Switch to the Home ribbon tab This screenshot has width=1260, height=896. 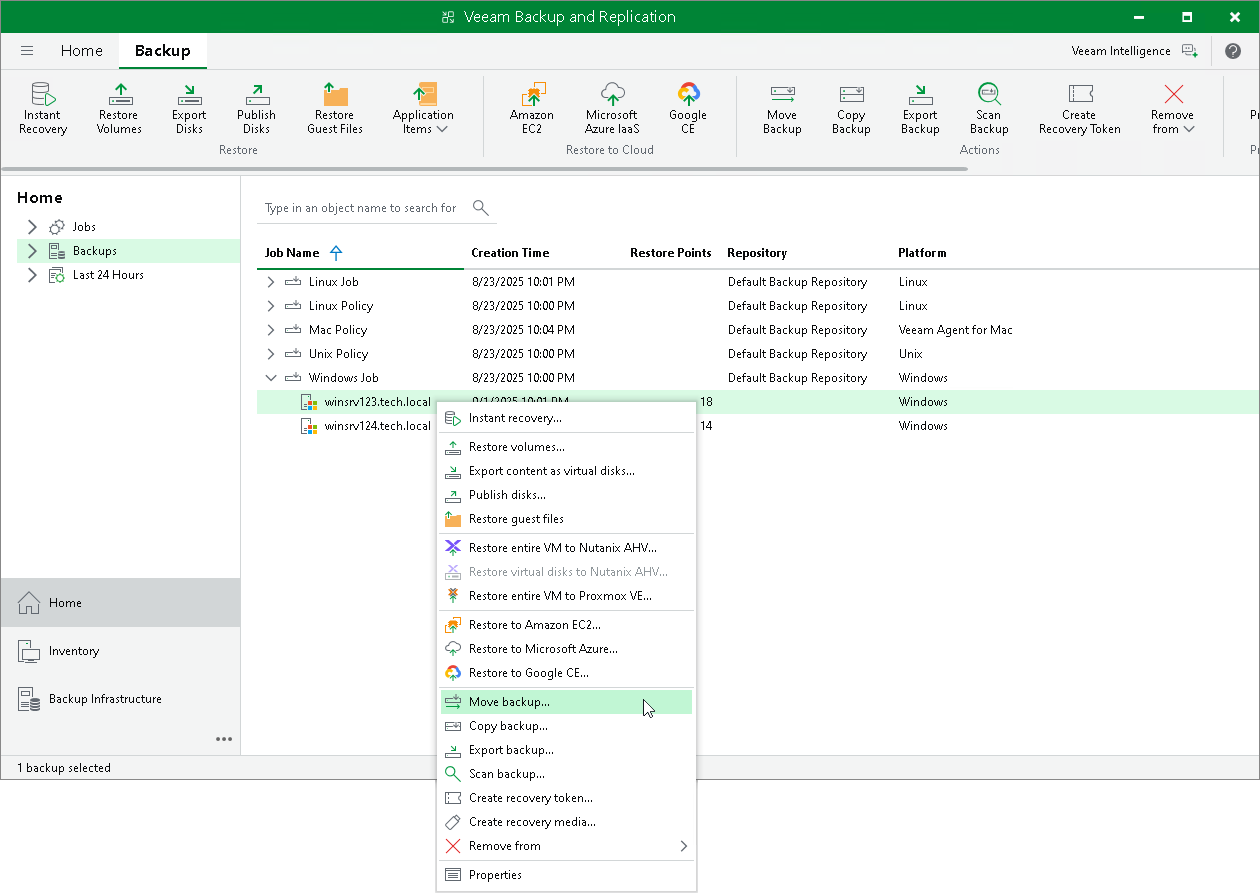pos(81,51)
